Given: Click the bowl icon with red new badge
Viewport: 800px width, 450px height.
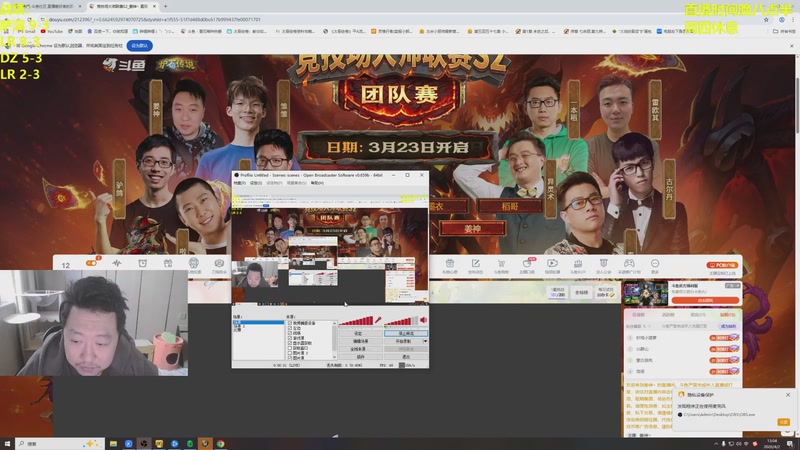Looking at the screenshot, I should [527, 263].
